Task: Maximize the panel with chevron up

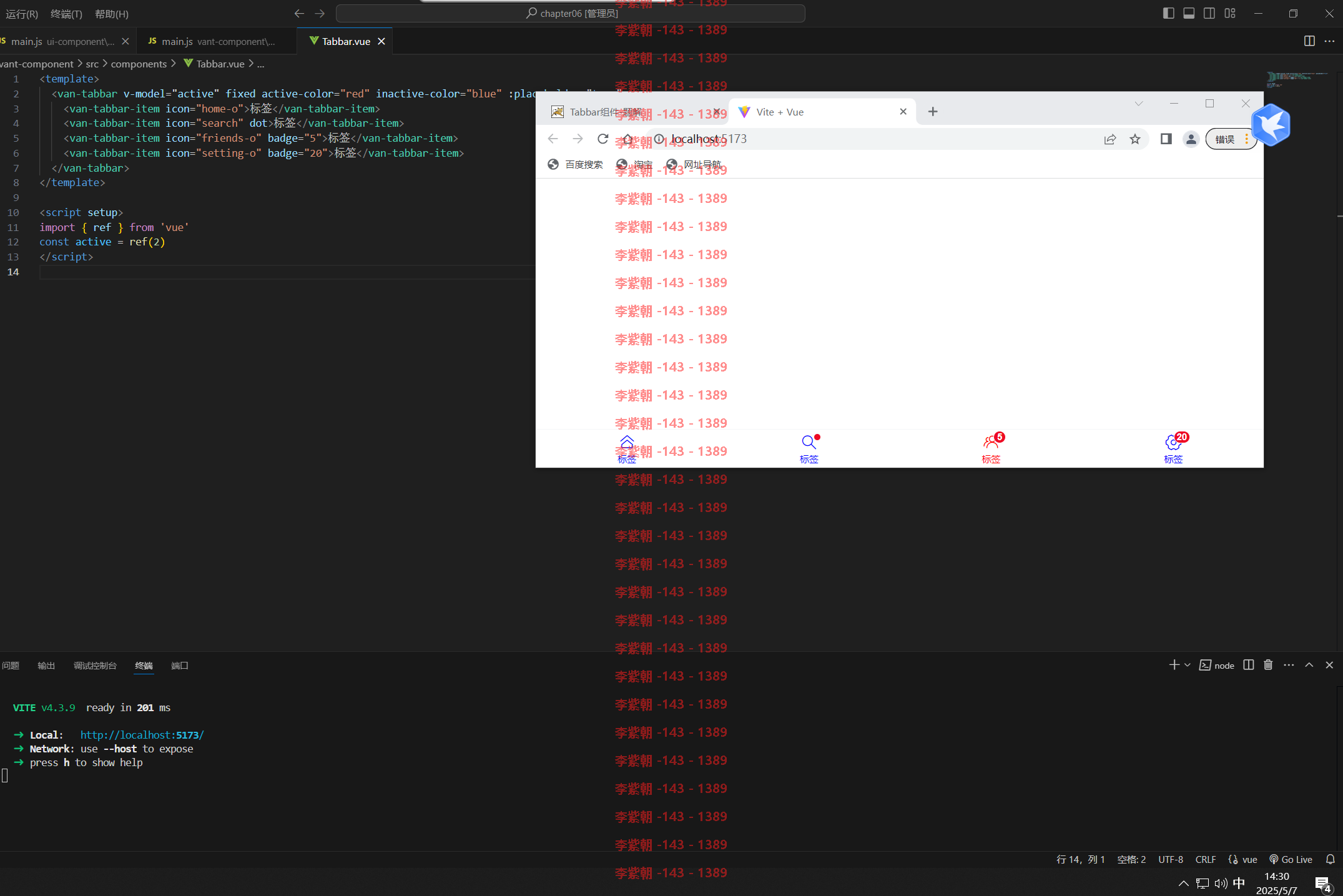Action: click(x=1309, y=665)
